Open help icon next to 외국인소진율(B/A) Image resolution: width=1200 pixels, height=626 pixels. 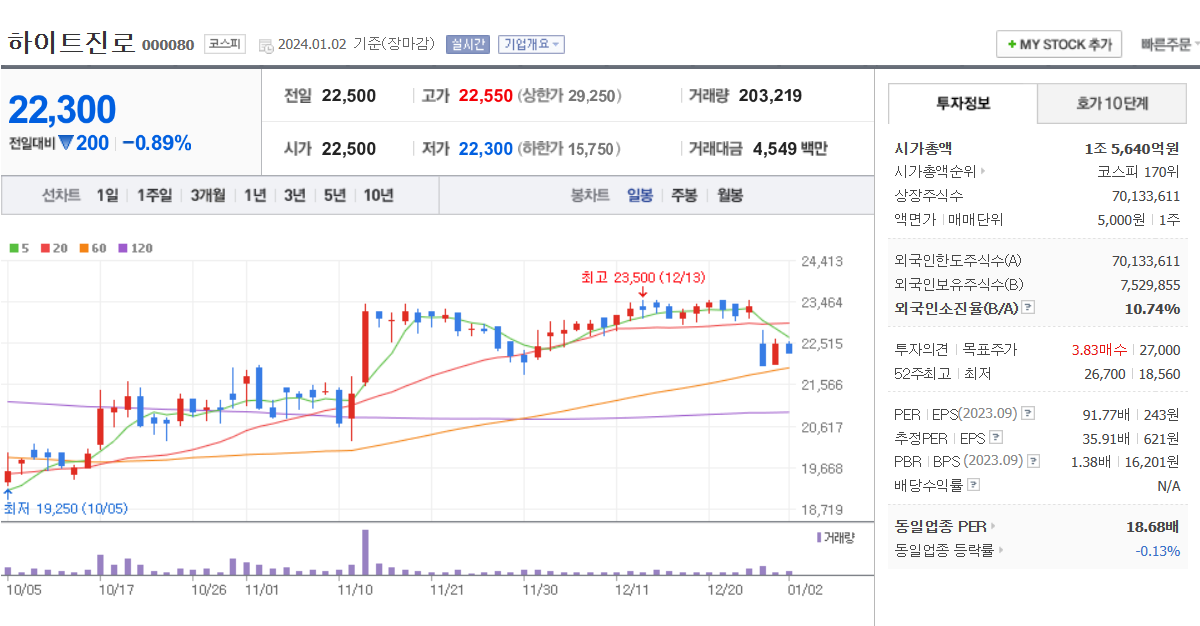coord(1028,308)
